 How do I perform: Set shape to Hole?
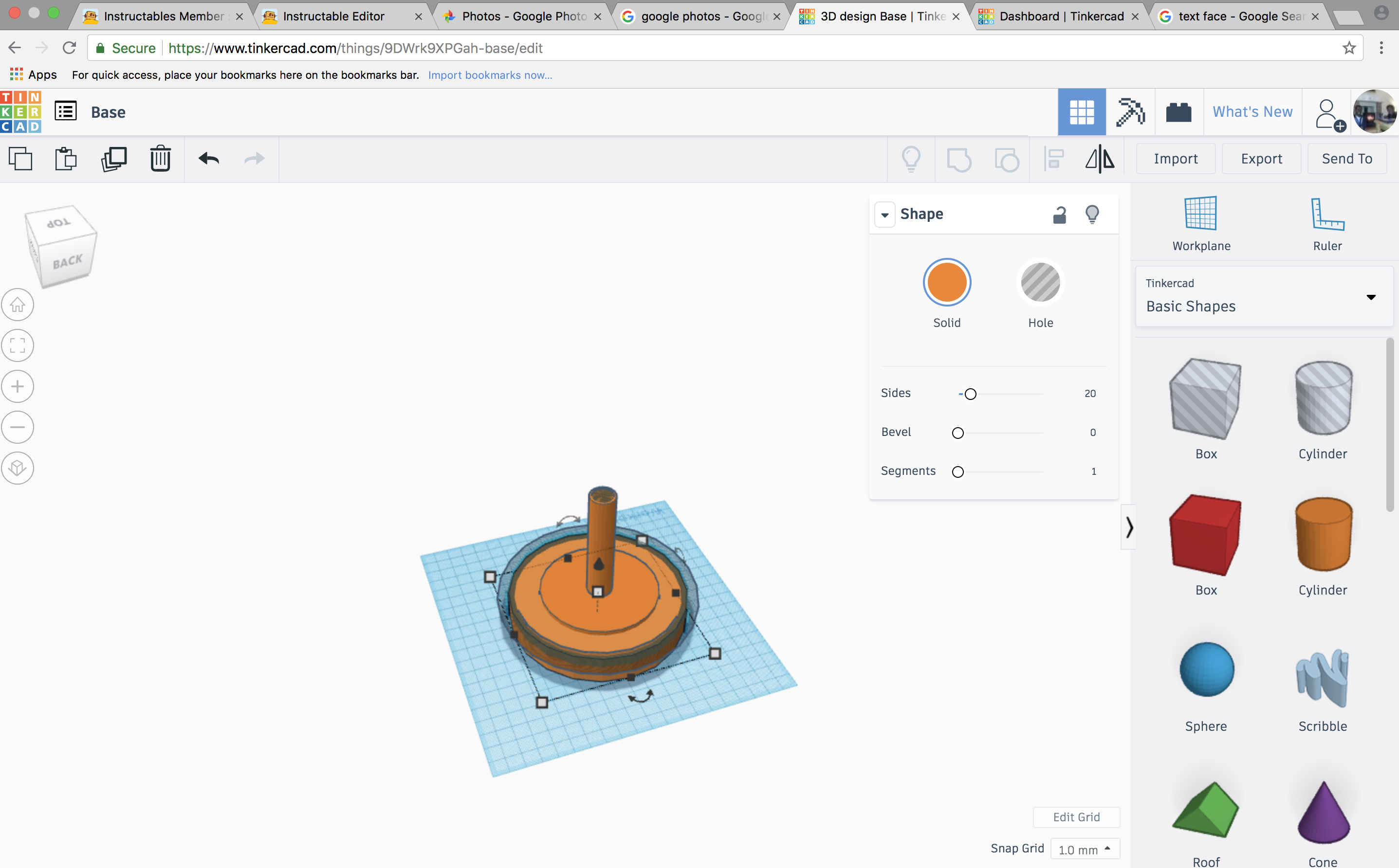pos(1040,283)
